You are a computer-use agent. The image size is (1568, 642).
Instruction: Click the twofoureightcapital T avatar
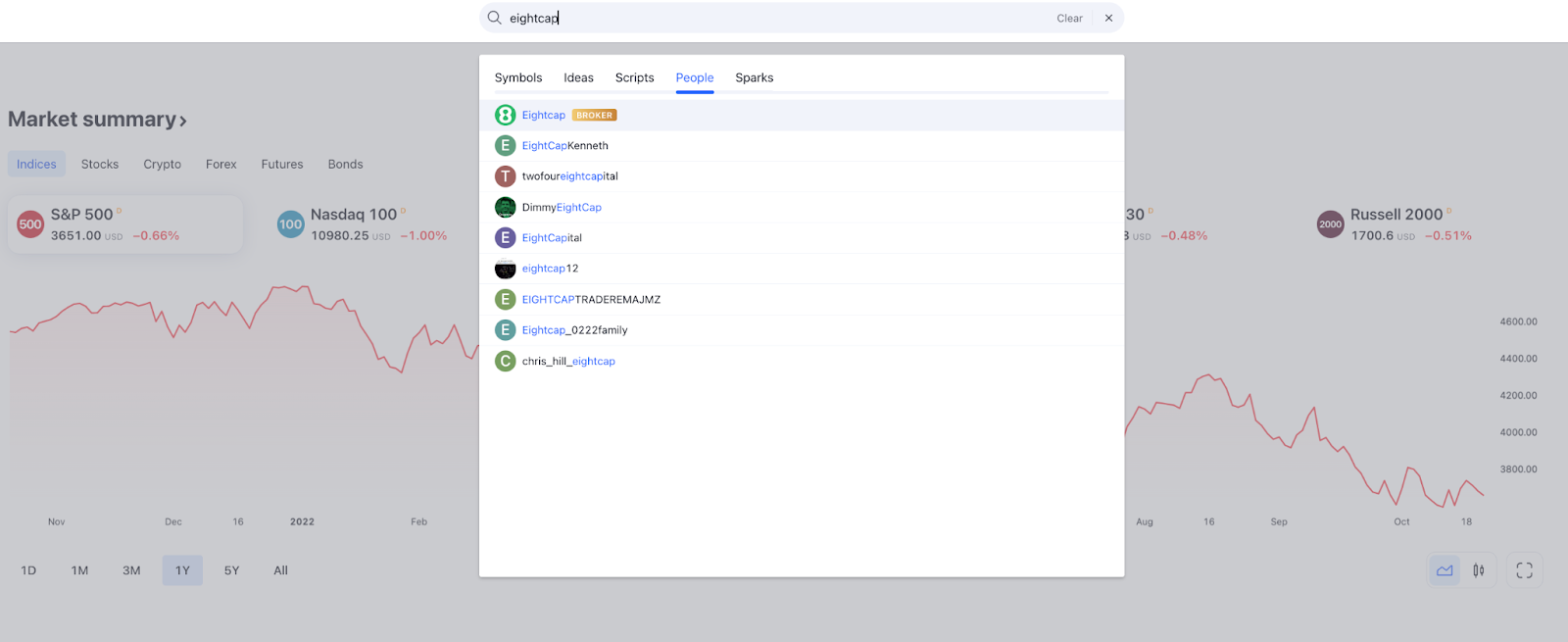505,176
